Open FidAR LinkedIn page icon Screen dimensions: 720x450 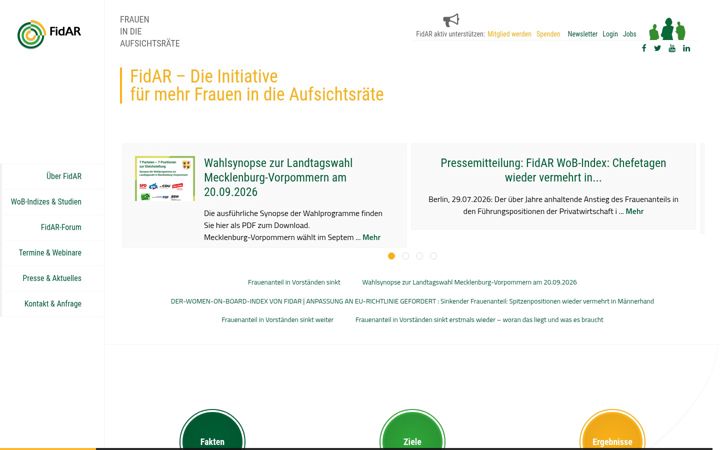(x=686, y=48)
